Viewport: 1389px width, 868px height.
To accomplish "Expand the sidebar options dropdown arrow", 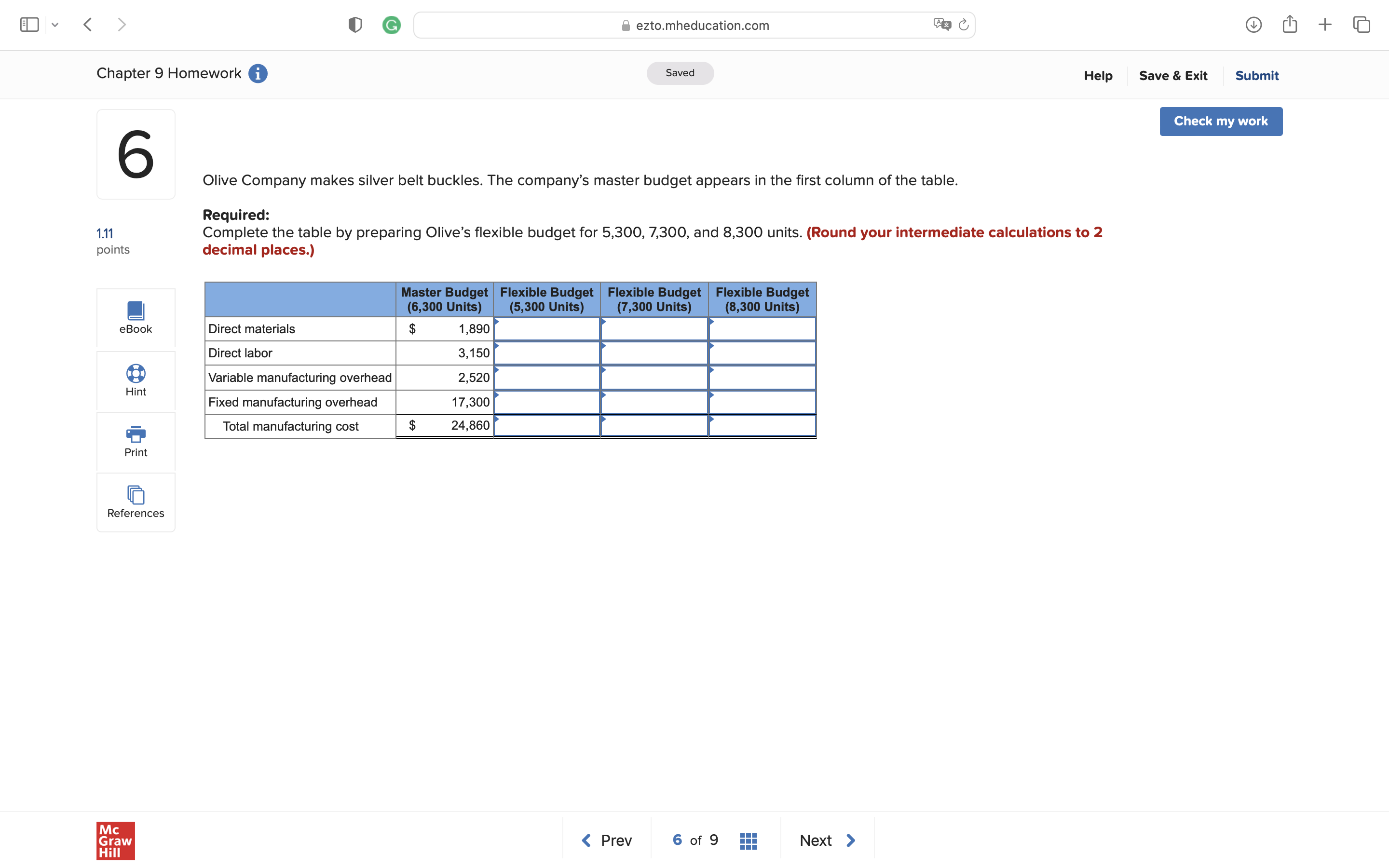I will [x=55, y=25].
